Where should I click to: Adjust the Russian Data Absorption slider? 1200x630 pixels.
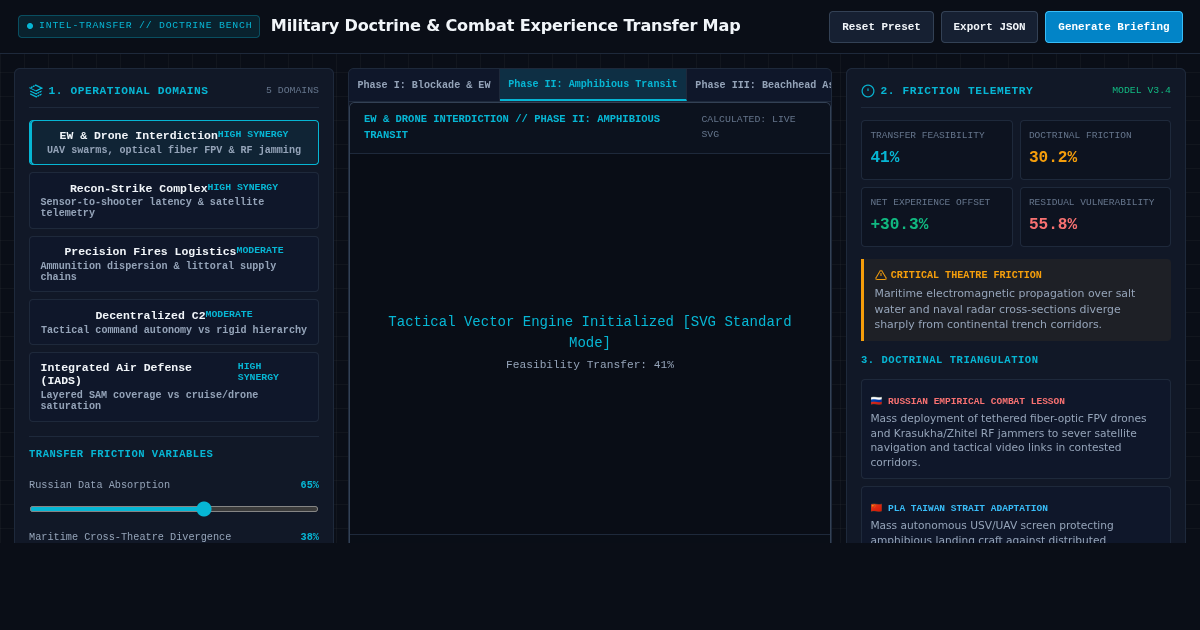tap(174, 509)
